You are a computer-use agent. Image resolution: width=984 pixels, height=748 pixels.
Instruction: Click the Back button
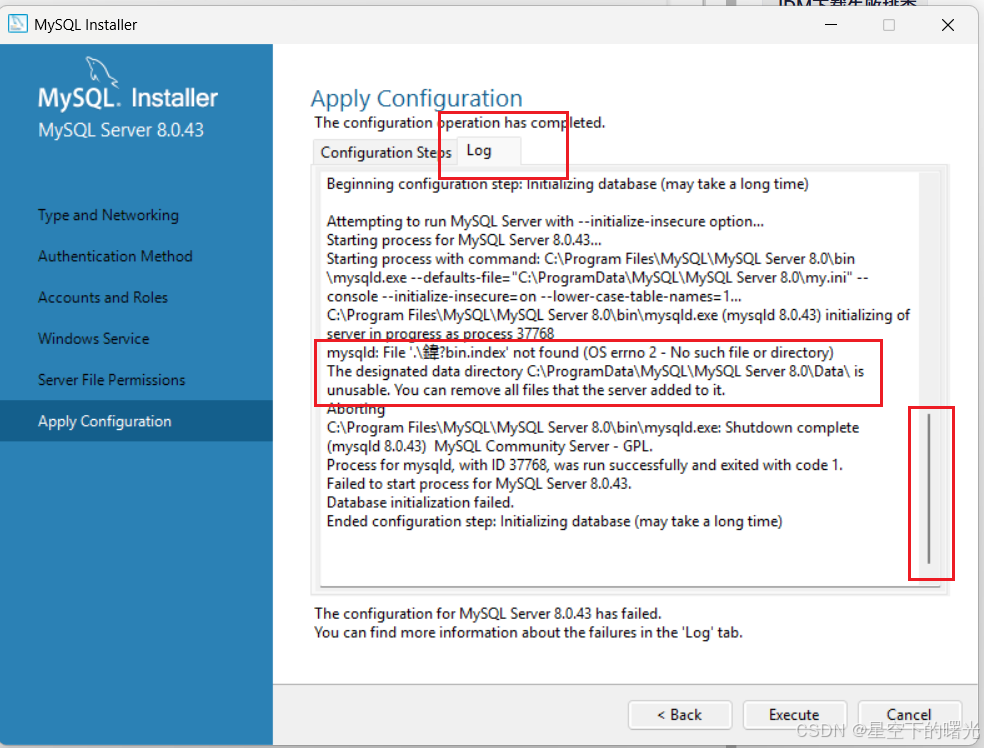(680, 714)
